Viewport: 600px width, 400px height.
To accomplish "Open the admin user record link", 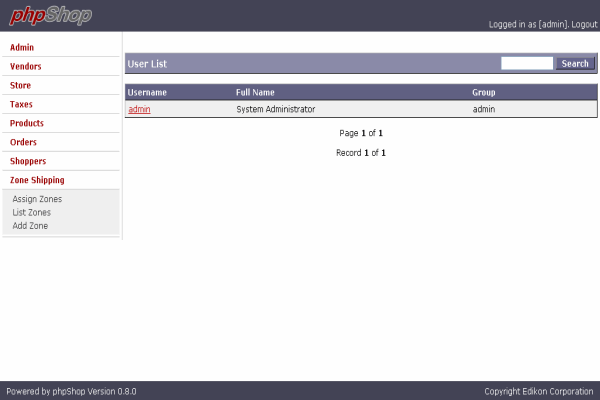I will click(x=139, y=109).
